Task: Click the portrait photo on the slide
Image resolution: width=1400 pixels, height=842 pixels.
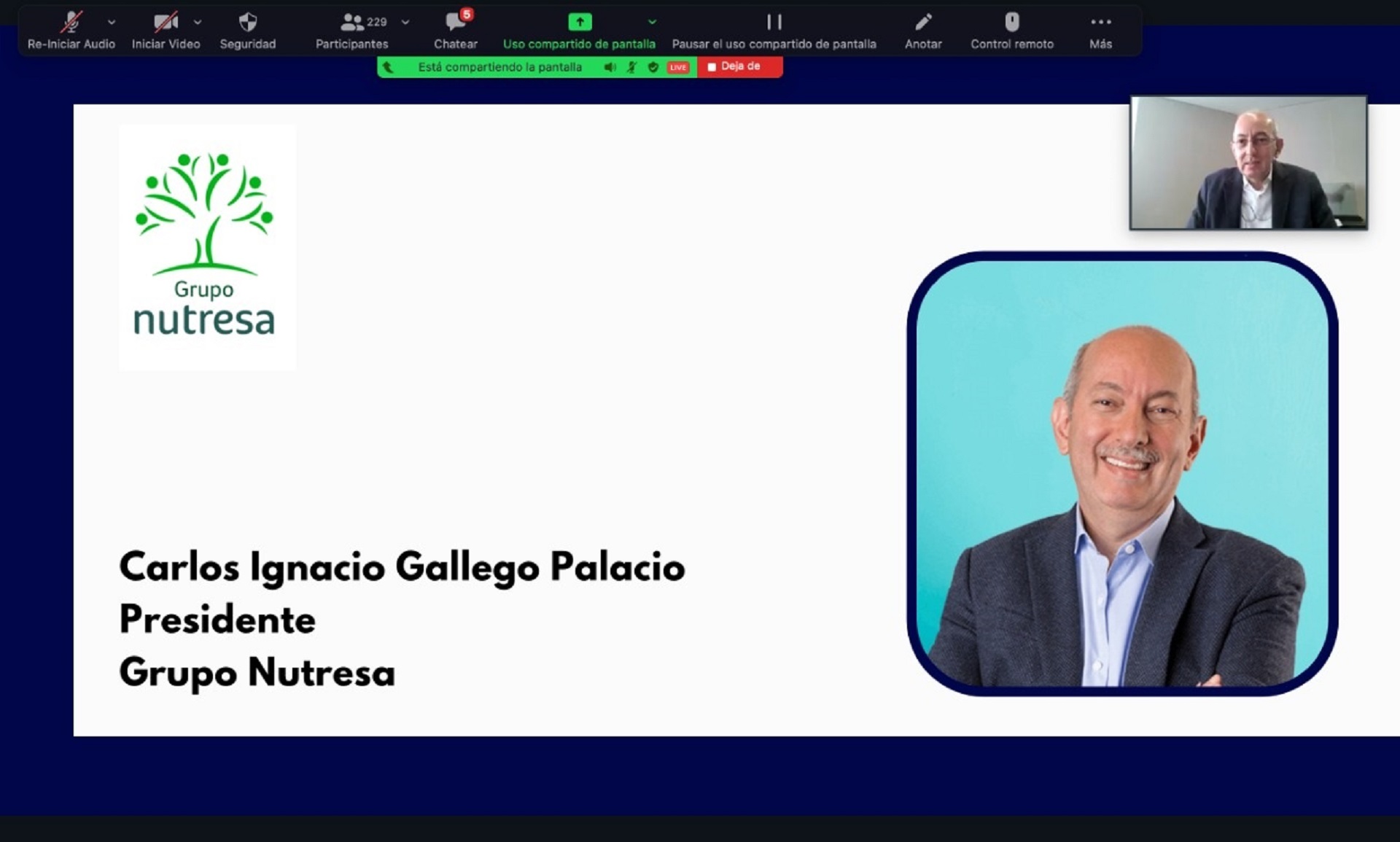Action: (x=1122, y=473)
